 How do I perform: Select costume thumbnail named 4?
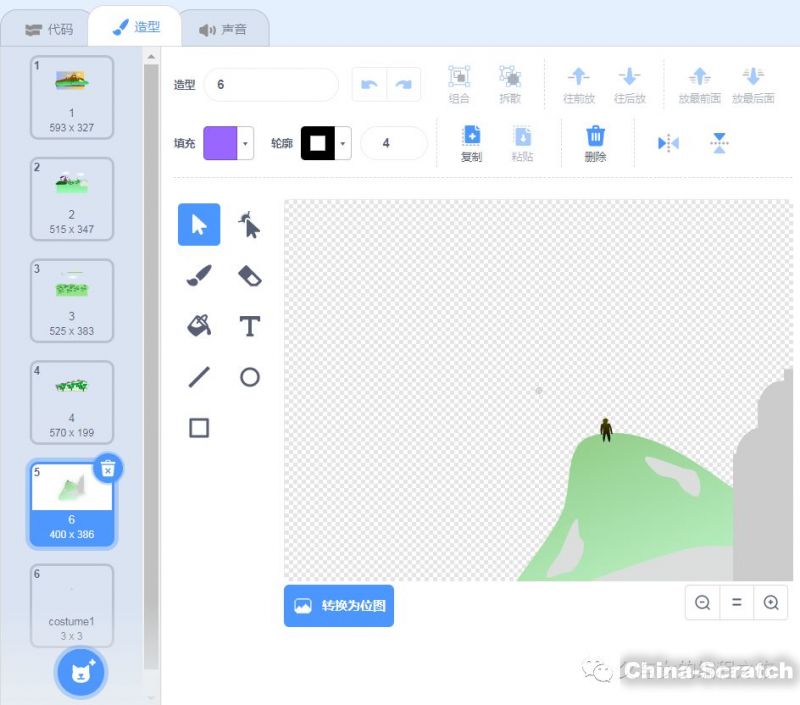pos(71,402)
